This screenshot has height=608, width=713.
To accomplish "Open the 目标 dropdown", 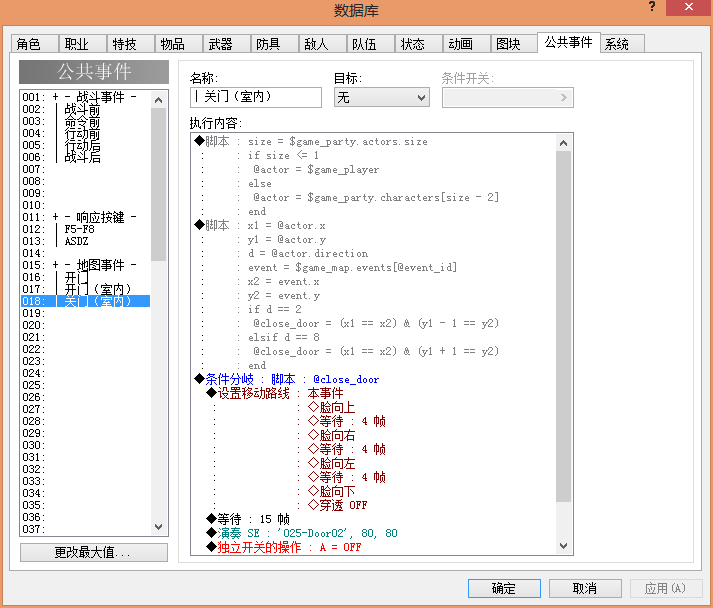I will [x=382, y=97].
